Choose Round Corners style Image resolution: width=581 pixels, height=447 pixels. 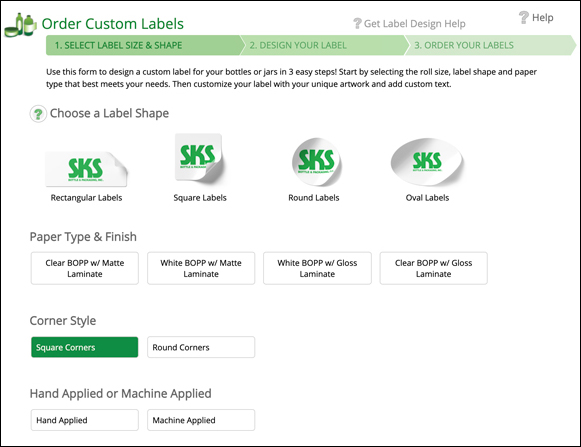coord(201,347)
